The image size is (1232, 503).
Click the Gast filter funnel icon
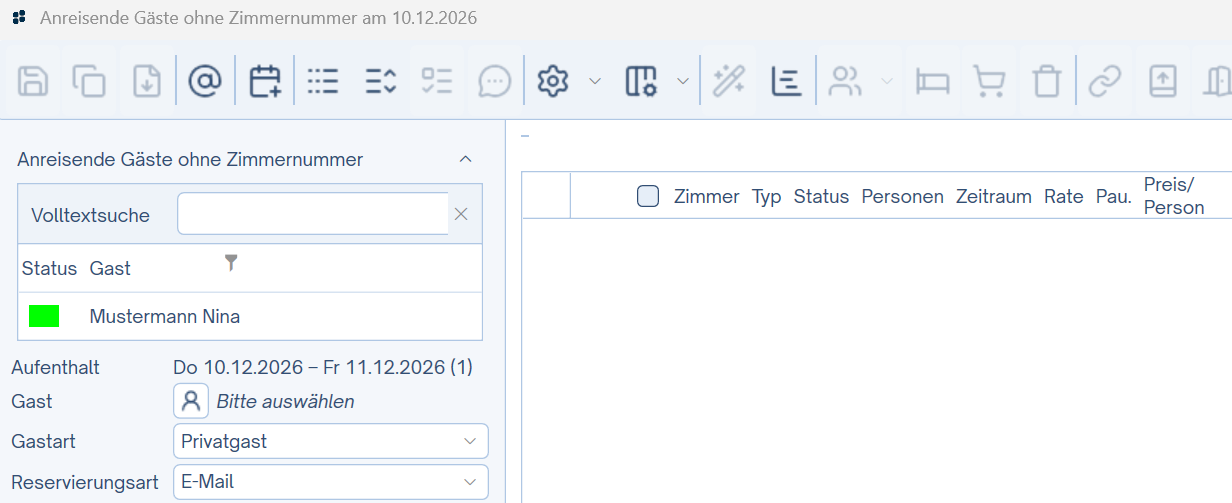pos(231,263)
